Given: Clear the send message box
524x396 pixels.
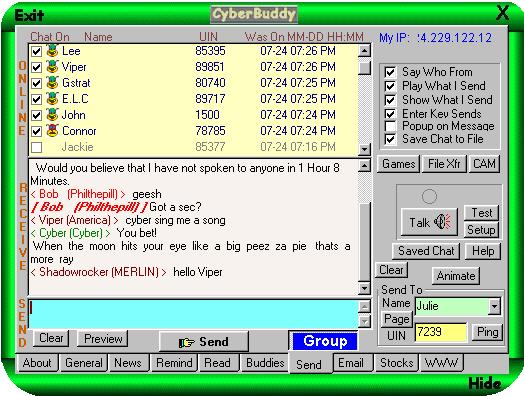Looking at the screenshot, I should pyautogui.click(x=51, y=338).
